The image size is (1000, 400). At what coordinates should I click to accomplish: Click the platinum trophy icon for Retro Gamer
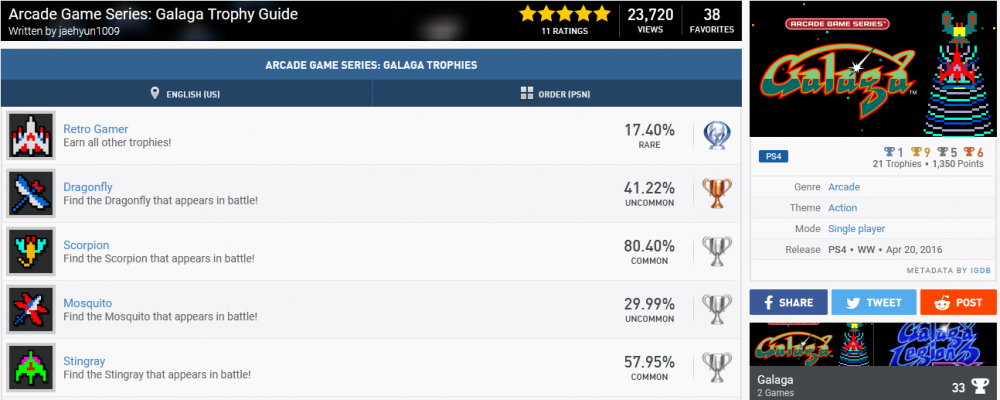point(716,135)
